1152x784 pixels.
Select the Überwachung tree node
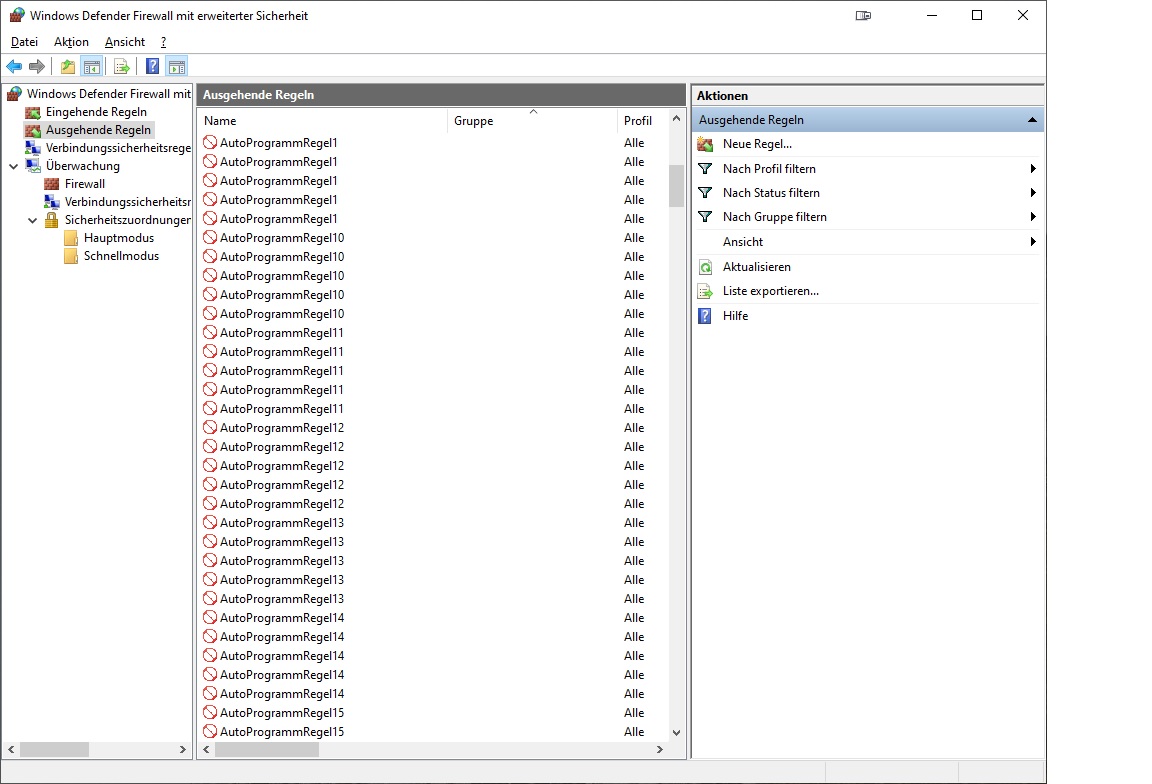pyautogui.click(x=83, y=166)
